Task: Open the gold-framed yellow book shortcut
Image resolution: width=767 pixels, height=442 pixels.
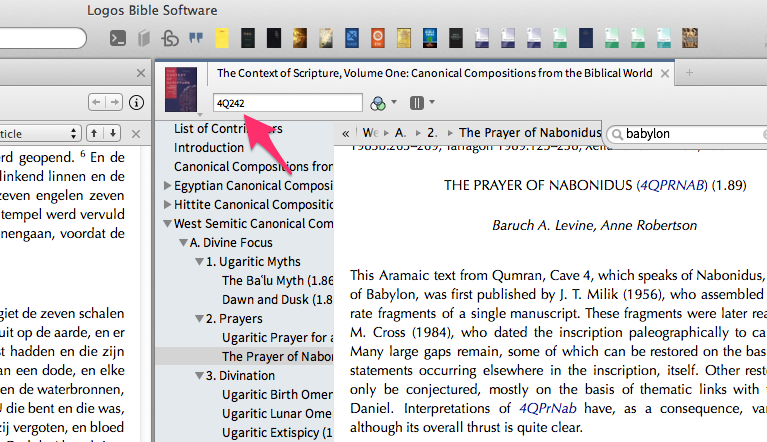Action: click(x=404, y=38)
